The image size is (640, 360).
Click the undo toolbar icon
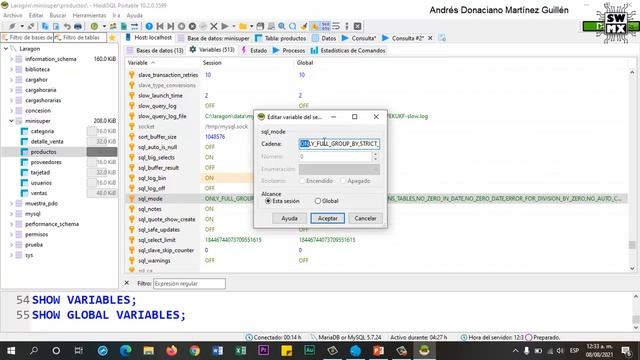coord(67,26)
